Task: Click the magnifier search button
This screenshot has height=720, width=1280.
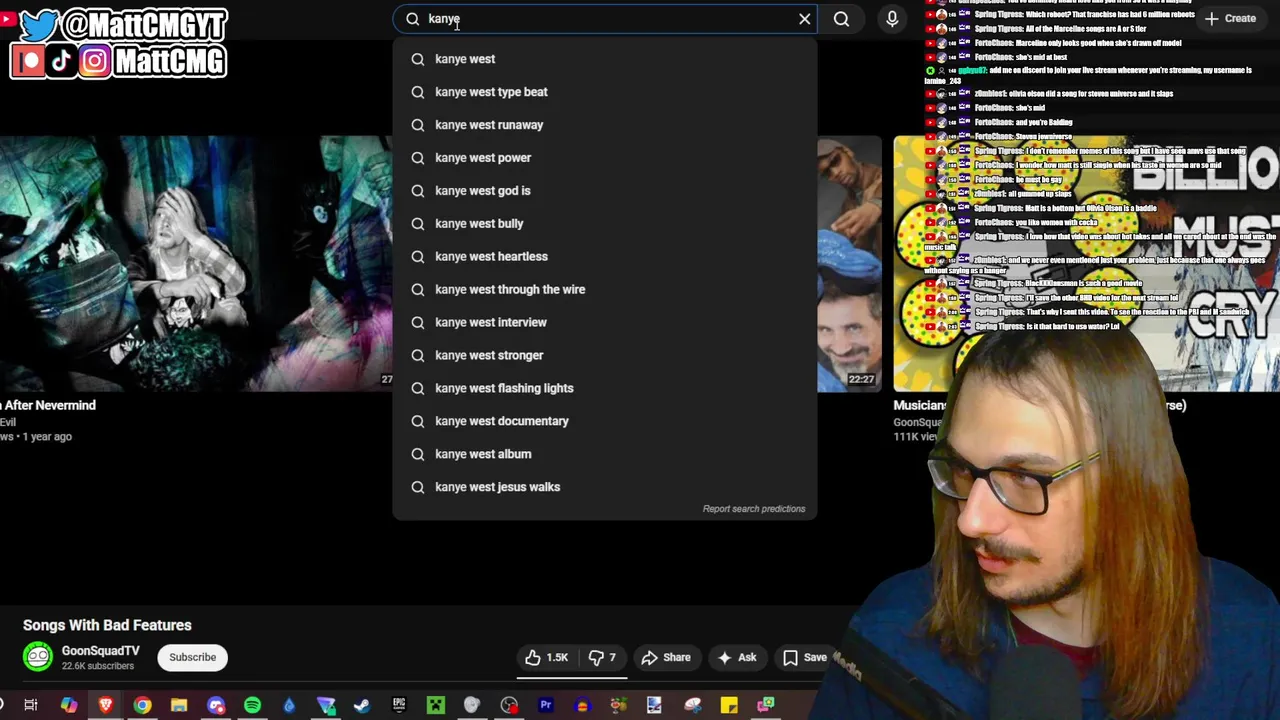Action: (842, 19)
